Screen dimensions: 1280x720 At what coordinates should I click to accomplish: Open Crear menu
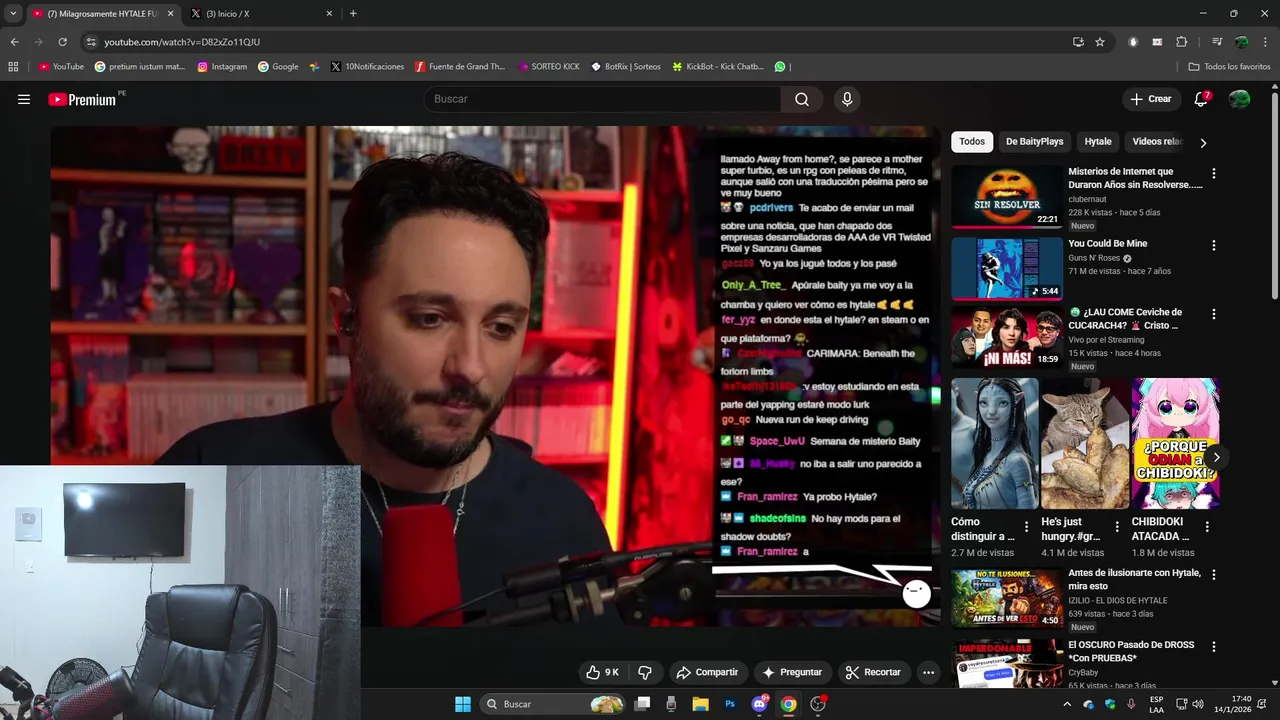[1150, 99]
